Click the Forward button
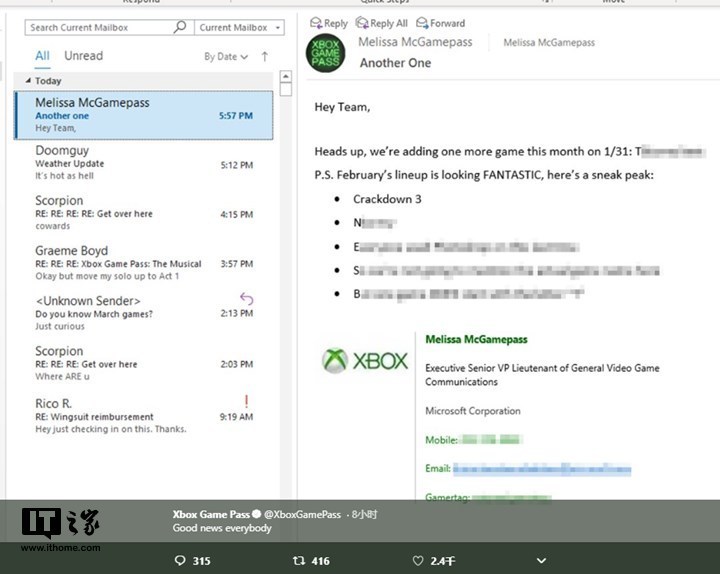Screen dimensions: 720x574 tap(440, 23)
